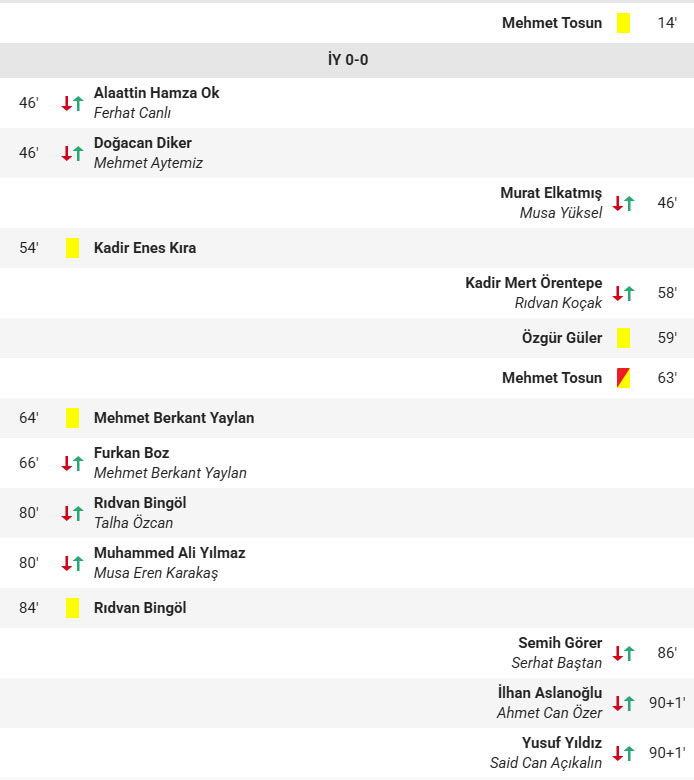The width and height of the screenshot is (694, 780).
Task: Open player Doğacan Diker's name link
Action: (143, 143)
